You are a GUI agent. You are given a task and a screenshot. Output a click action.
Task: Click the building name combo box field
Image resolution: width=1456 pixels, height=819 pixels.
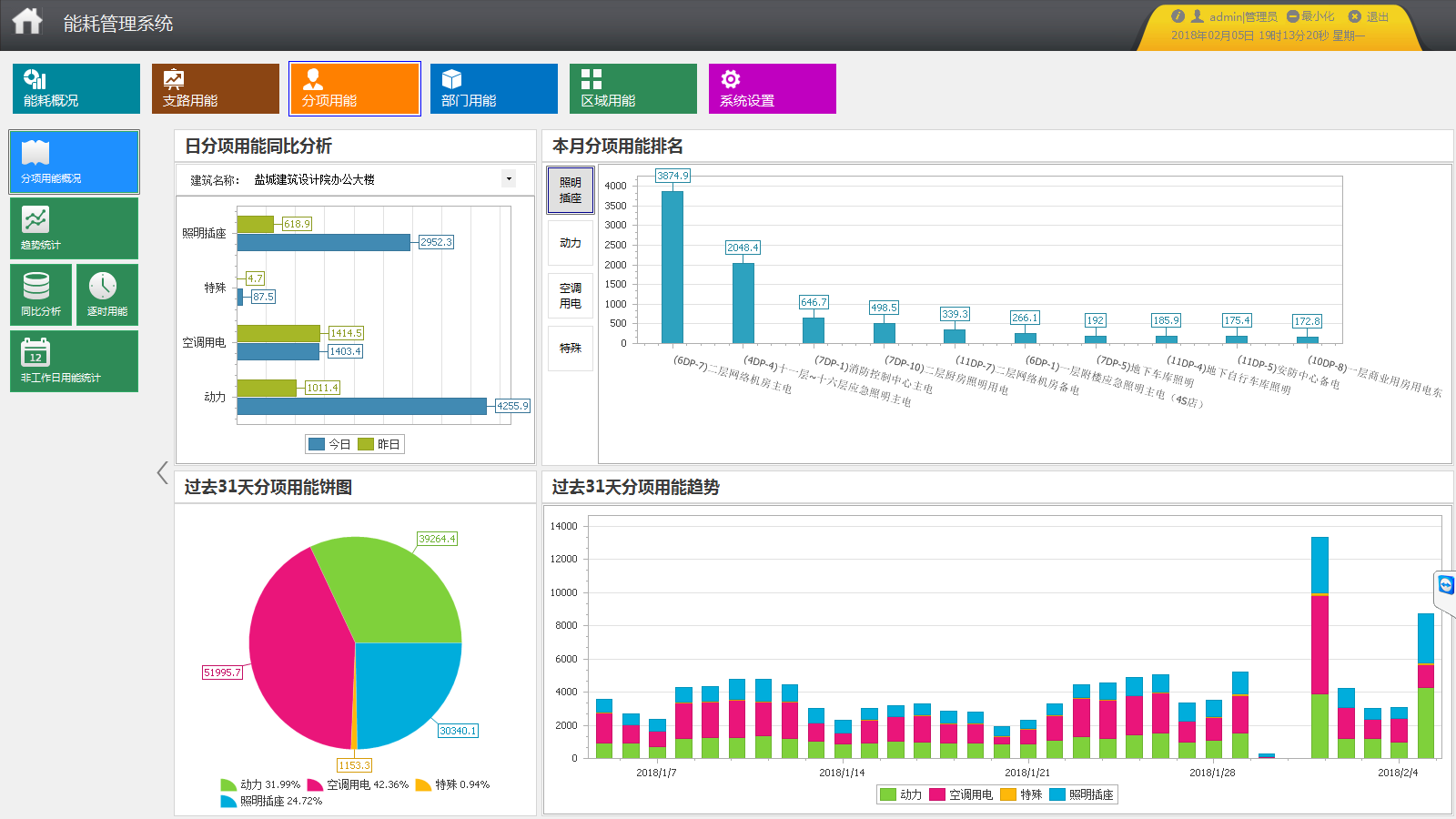(x=383, y=179)
